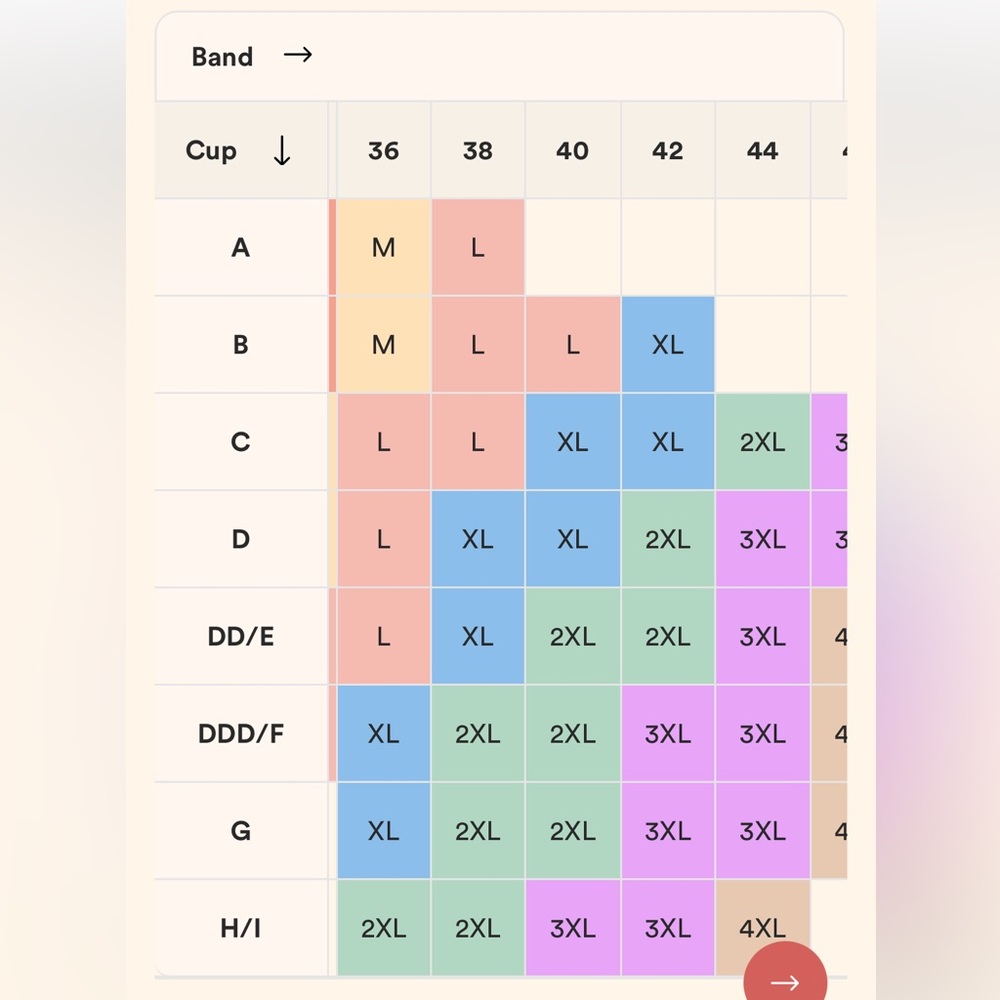Pick the 4XL cell for 44 H/I

pyautogui.click(x=763, y=928)
